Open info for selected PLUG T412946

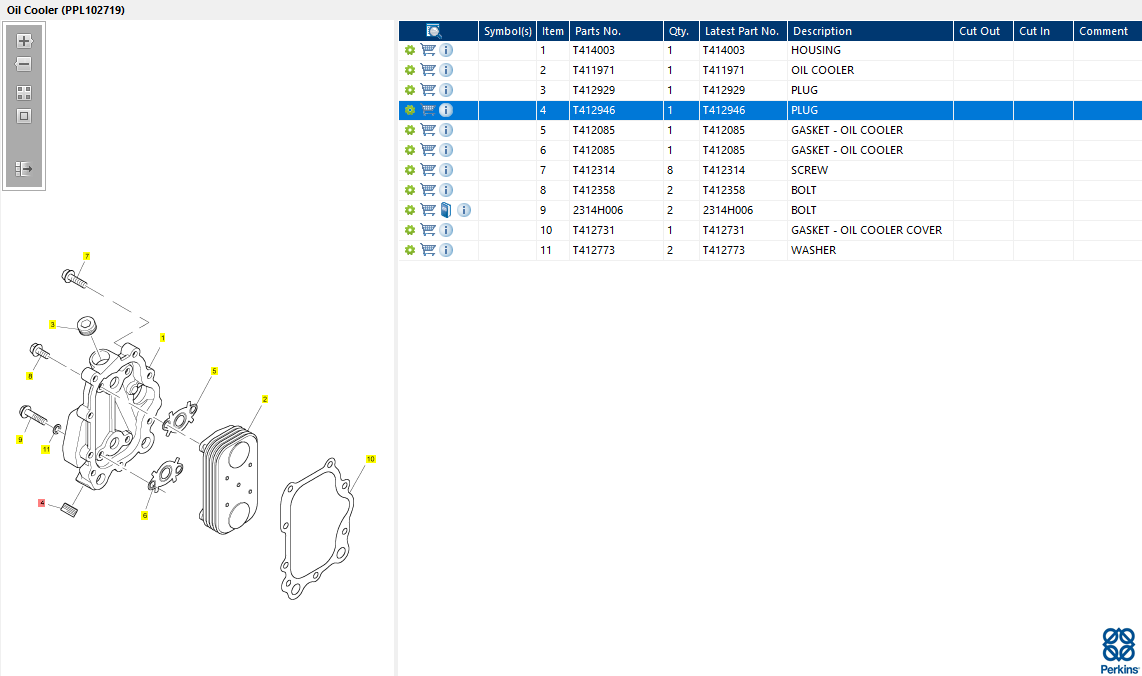(x=446, y=110)
